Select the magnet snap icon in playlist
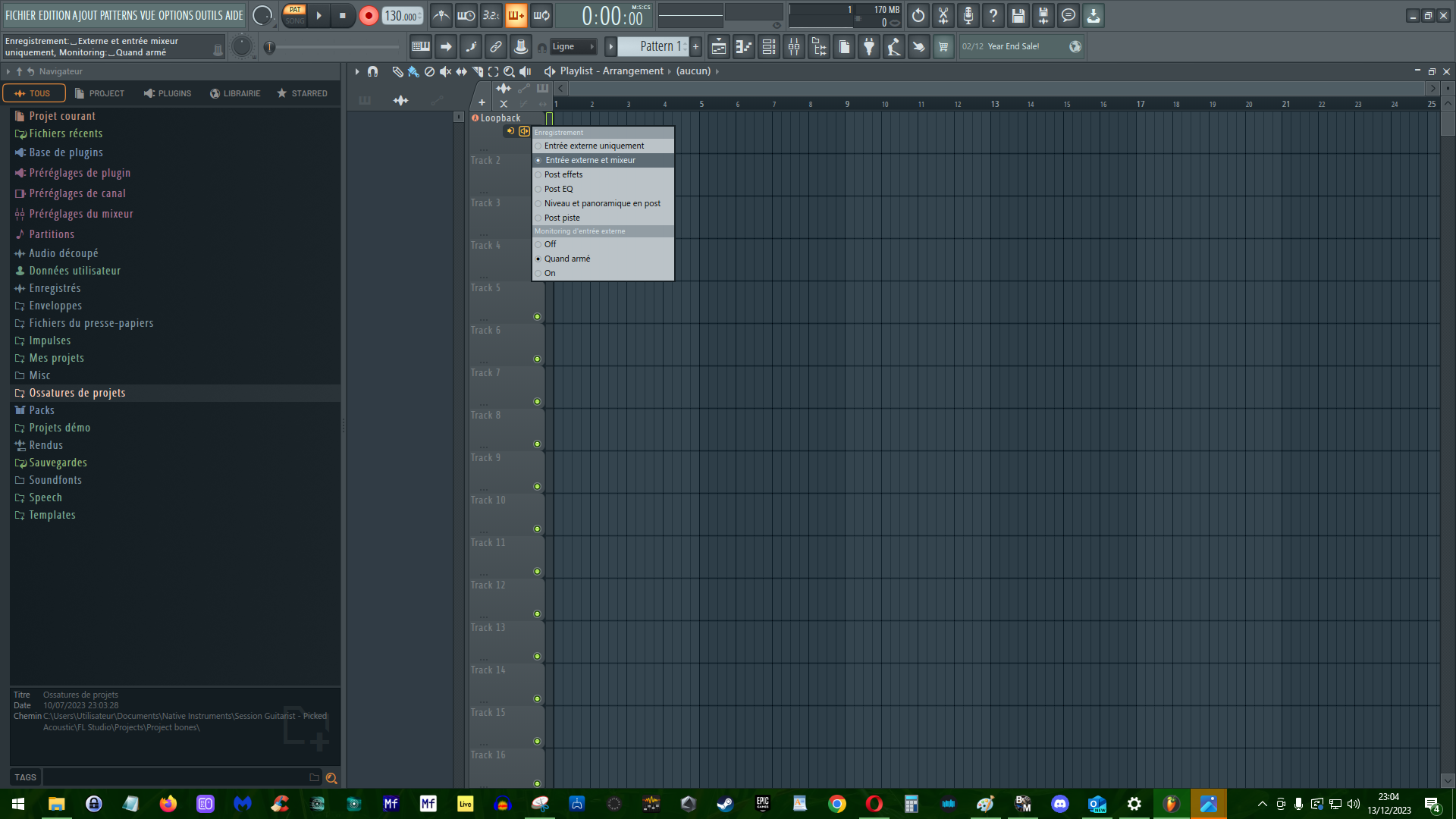1456x819 pixels. [x=372, y=71]
